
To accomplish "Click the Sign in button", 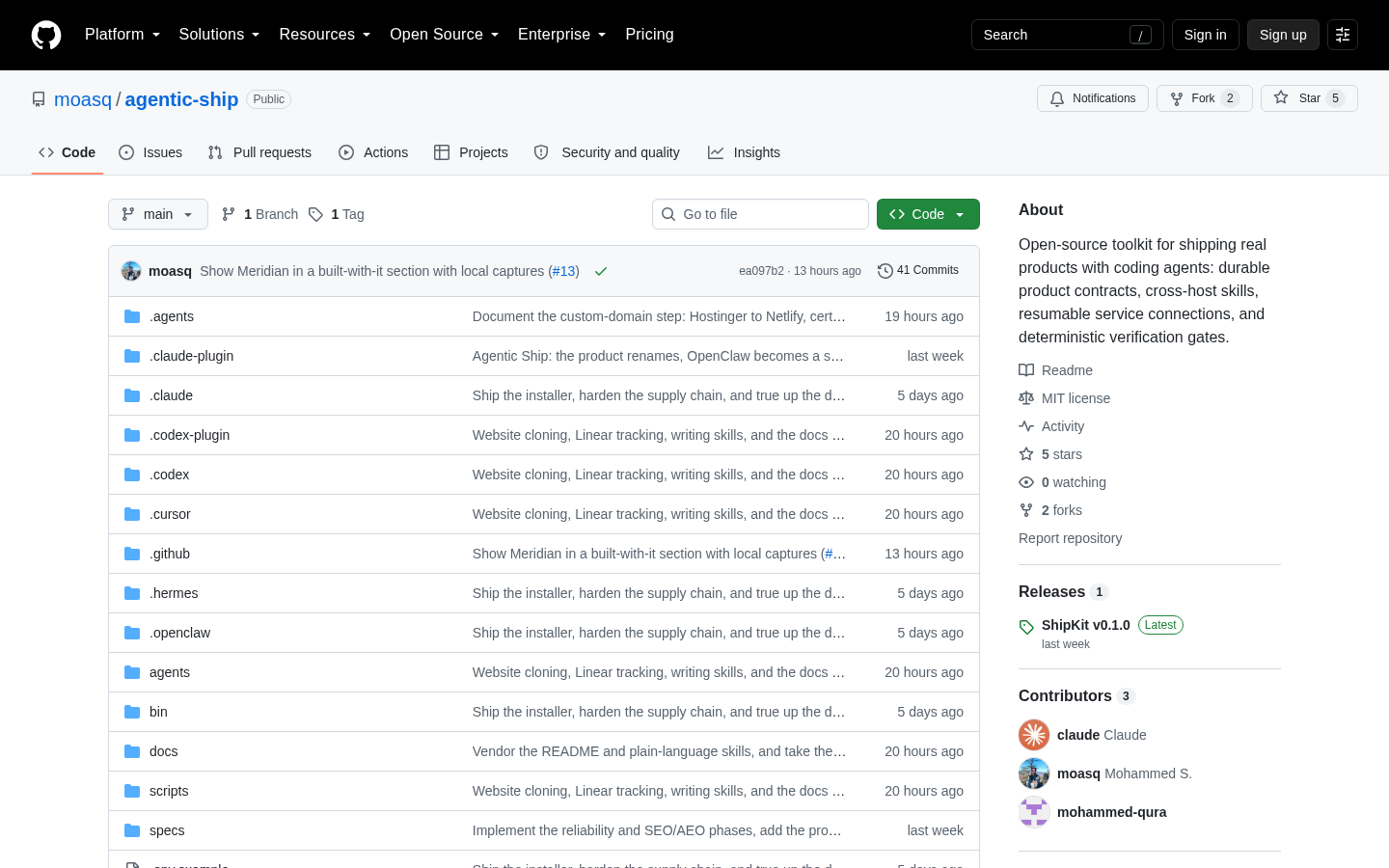I will tap(1206, 35).
